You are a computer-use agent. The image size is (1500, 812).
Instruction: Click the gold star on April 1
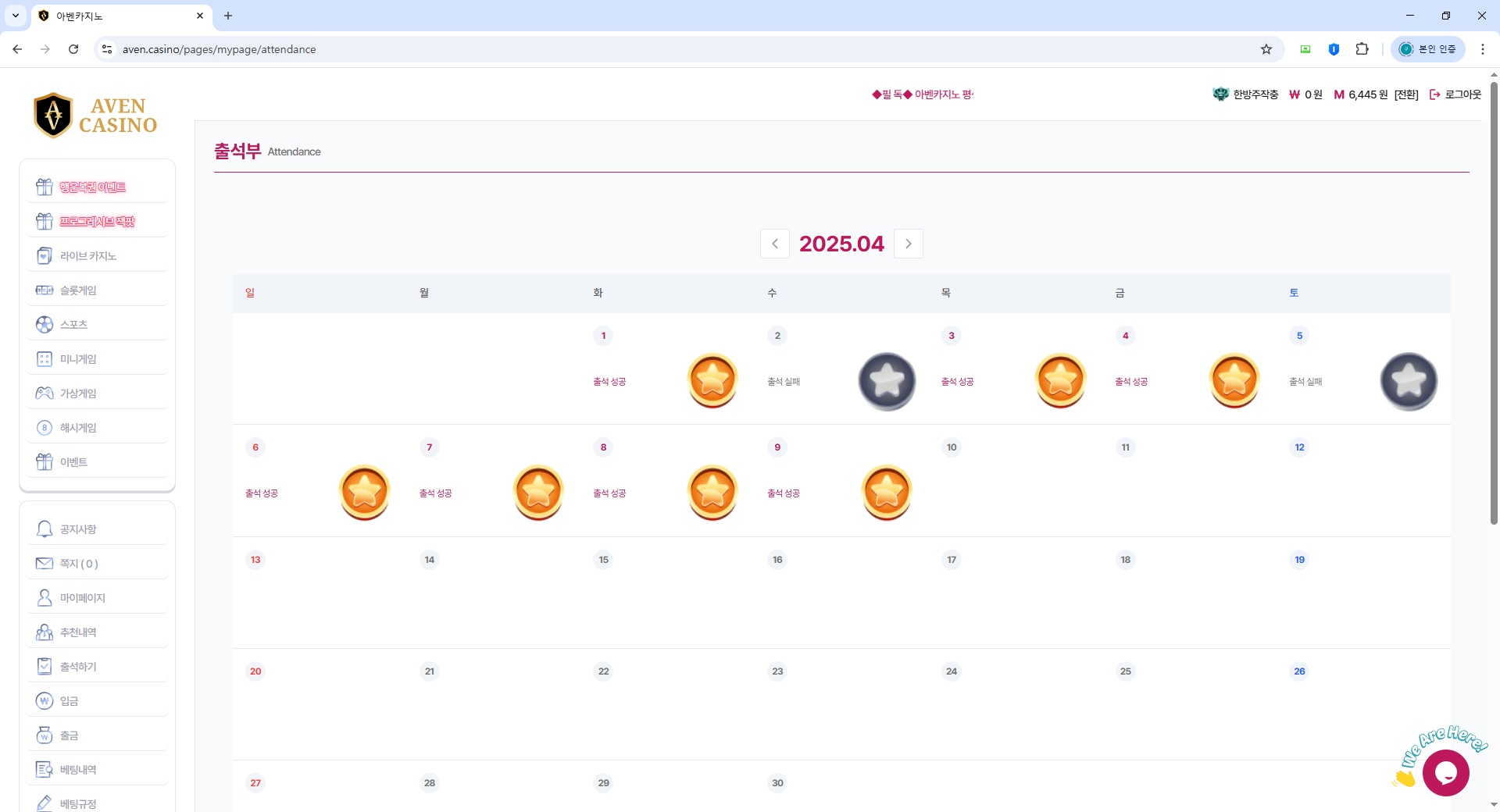[712, 380]
